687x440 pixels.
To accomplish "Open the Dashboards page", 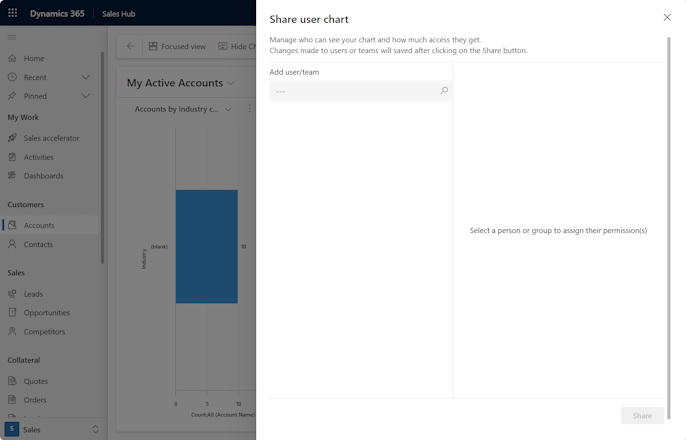I will tap(43, 176).
